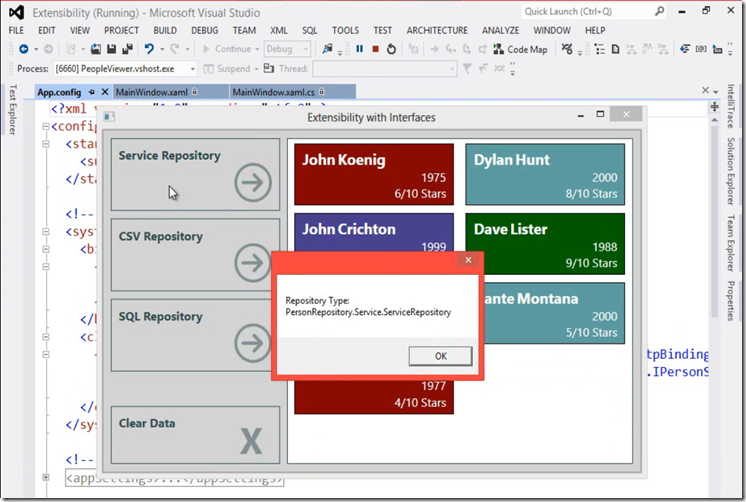Click the Service Repository button
This screenshot has height=502, width=746.
click(x=195, y=175)
